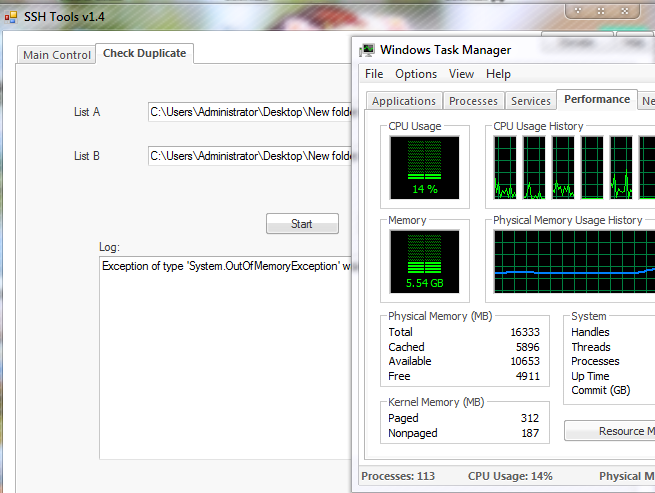Click the Start button in SSH Tools
655x493 pixels.
[x=302, y=224]
